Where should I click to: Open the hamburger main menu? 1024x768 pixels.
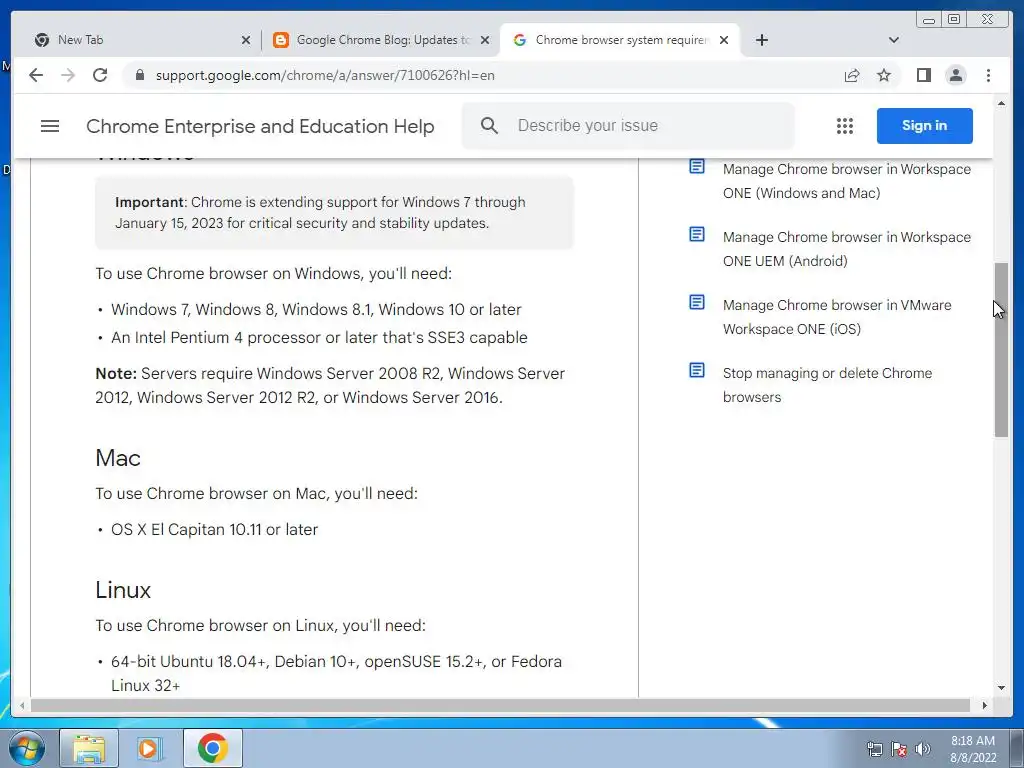50,125
